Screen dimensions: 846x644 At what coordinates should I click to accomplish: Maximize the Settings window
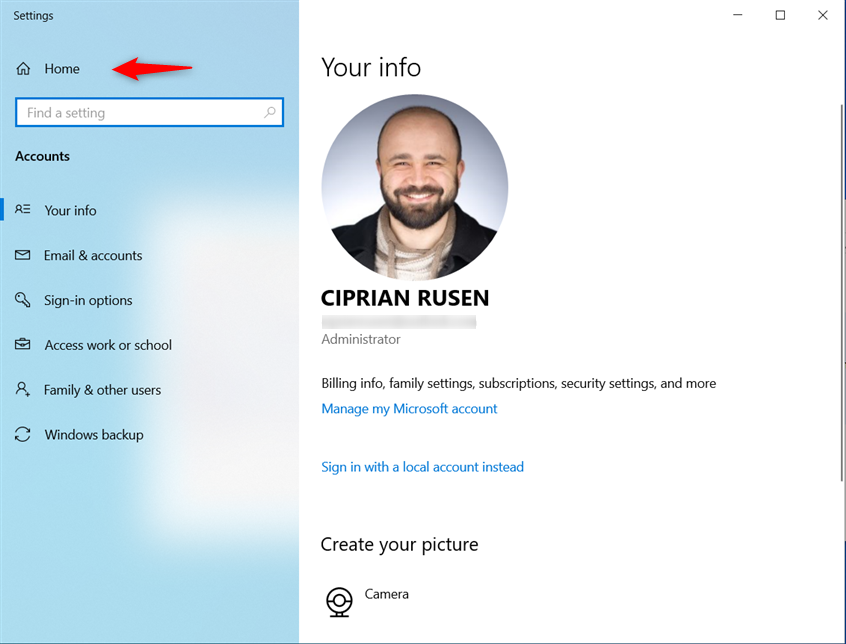(780, 15)
